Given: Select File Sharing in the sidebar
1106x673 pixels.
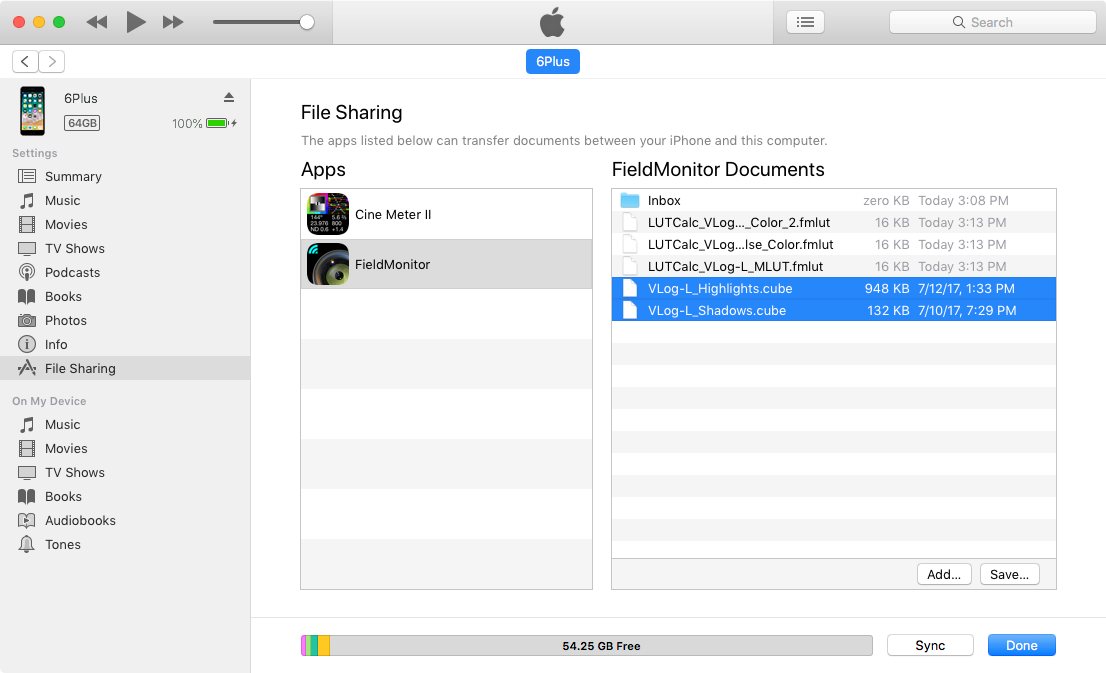Looking at the screenshot, I should 125,368.
